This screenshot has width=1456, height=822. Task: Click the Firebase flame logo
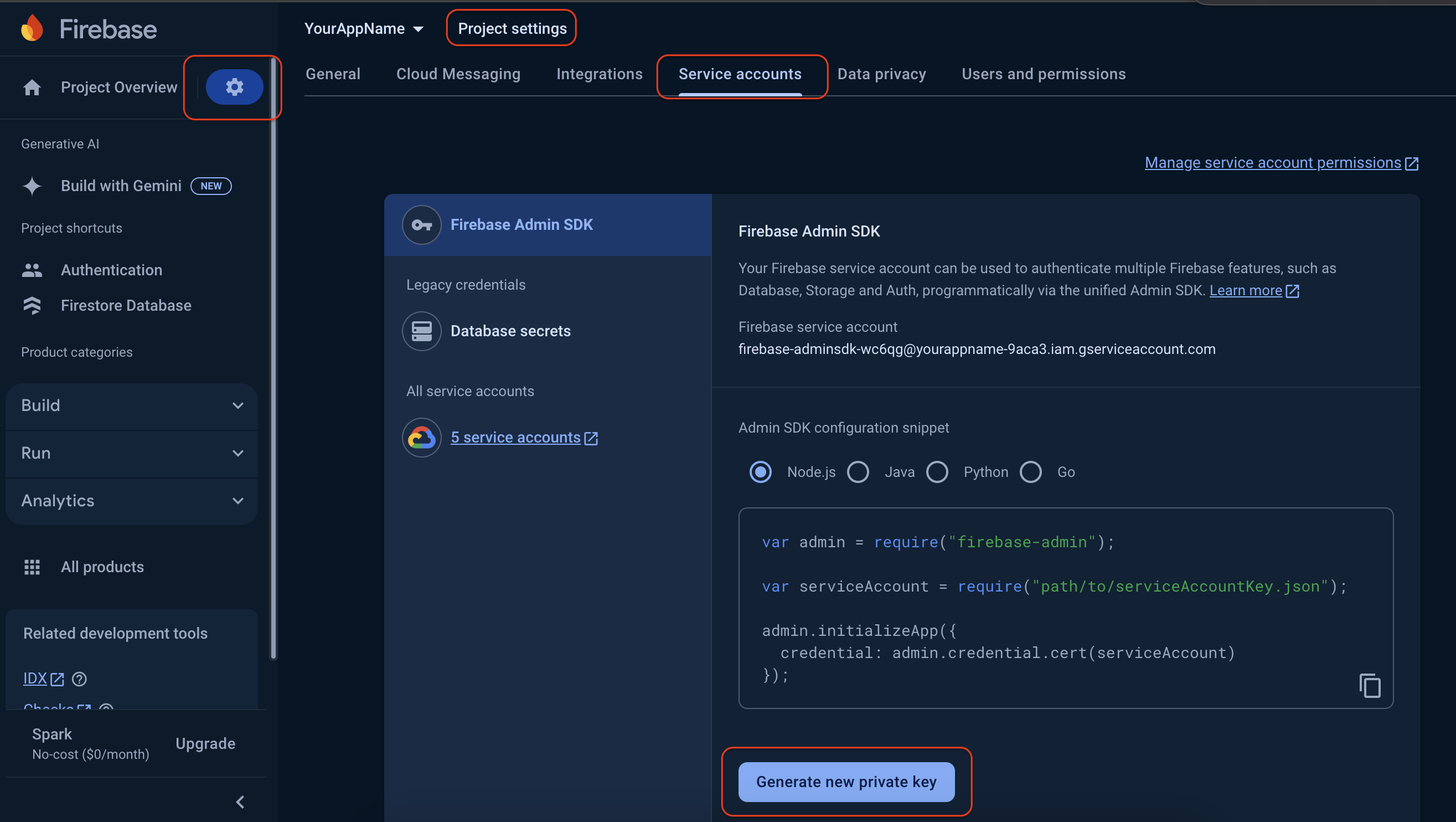pyautogui.click(x=32, y=28)
